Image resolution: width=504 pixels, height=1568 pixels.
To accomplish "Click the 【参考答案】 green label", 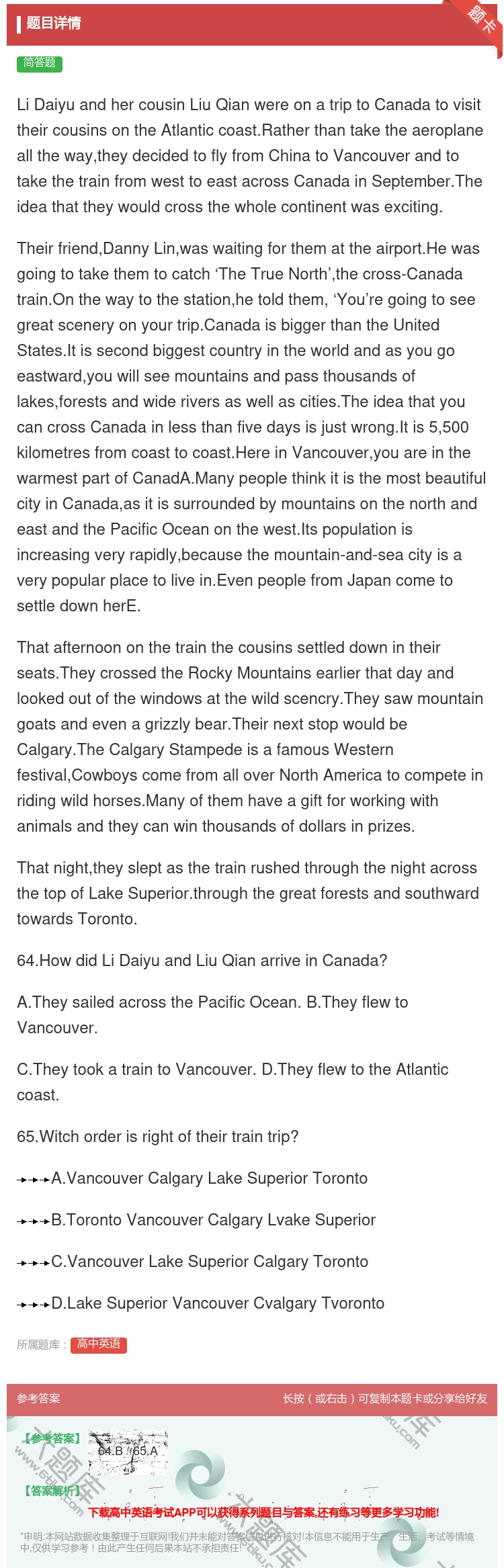I will (52, 1438).
